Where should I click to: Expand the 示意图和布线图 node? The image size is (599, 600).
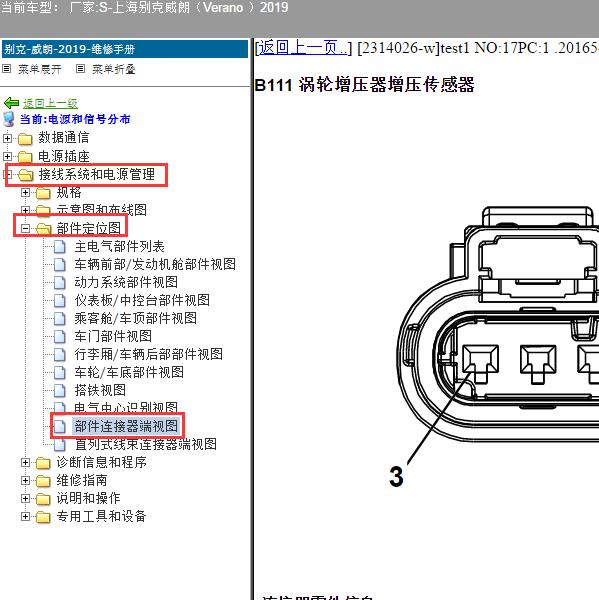[25, 210]
